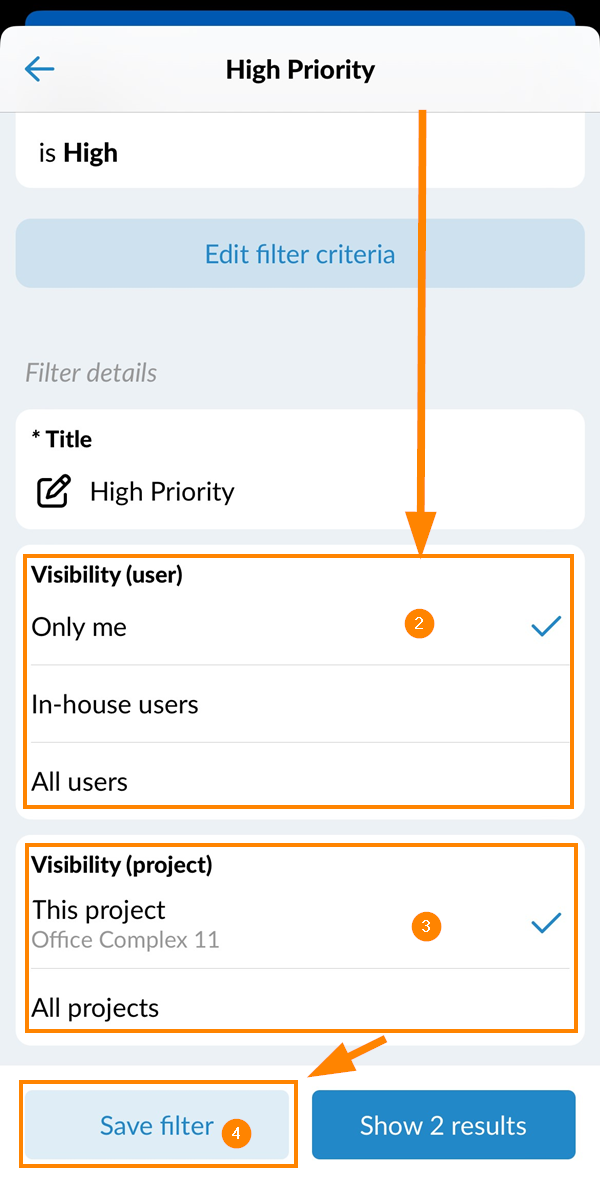This screenshot has height=1181, width=600.
Task: Click the High Priority title text field
Action: tap(162, 492)
